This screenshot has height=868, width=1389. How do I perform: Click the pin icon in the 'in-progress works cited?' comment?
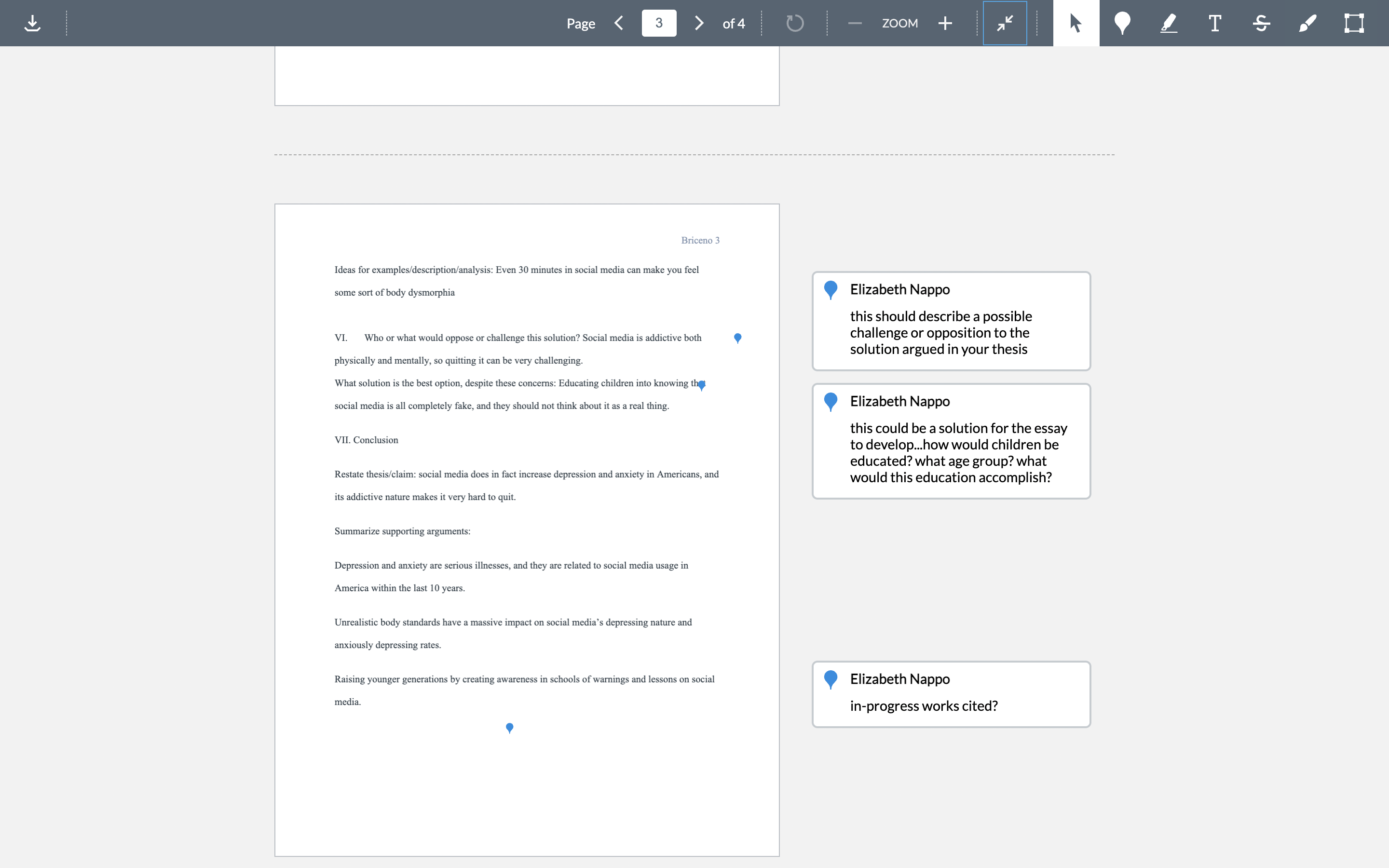831,680
